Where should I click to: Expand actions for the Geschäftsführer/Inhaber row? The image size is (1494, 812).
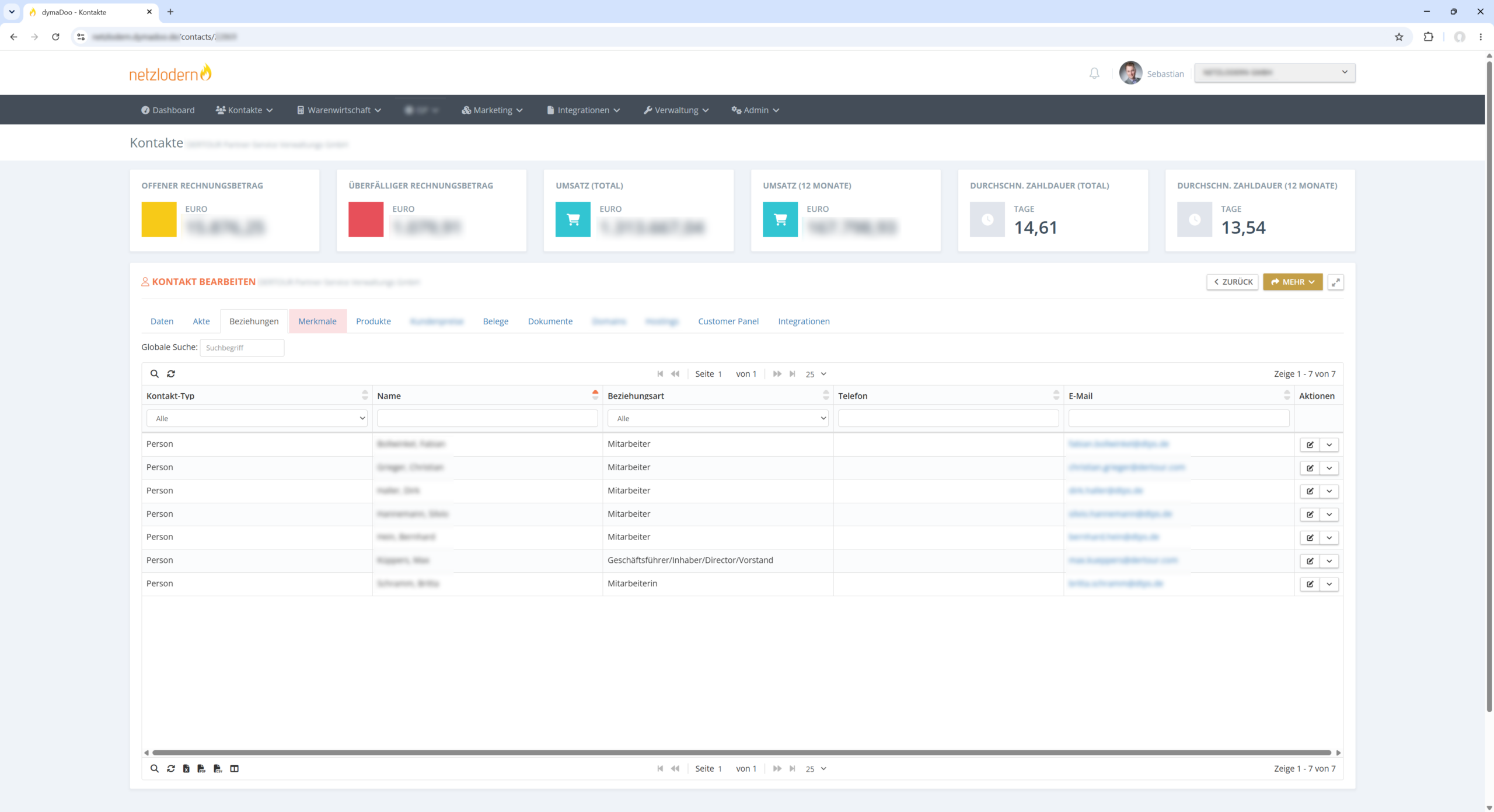[1329, 561]
